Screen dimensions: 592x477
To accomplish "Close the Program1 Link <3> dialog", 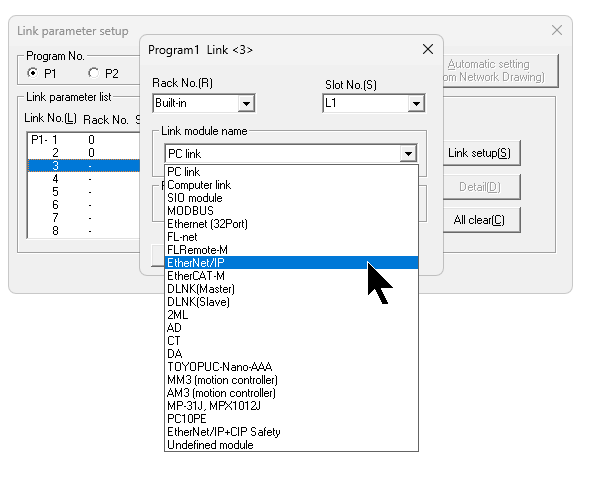I will tap(428, 49).
